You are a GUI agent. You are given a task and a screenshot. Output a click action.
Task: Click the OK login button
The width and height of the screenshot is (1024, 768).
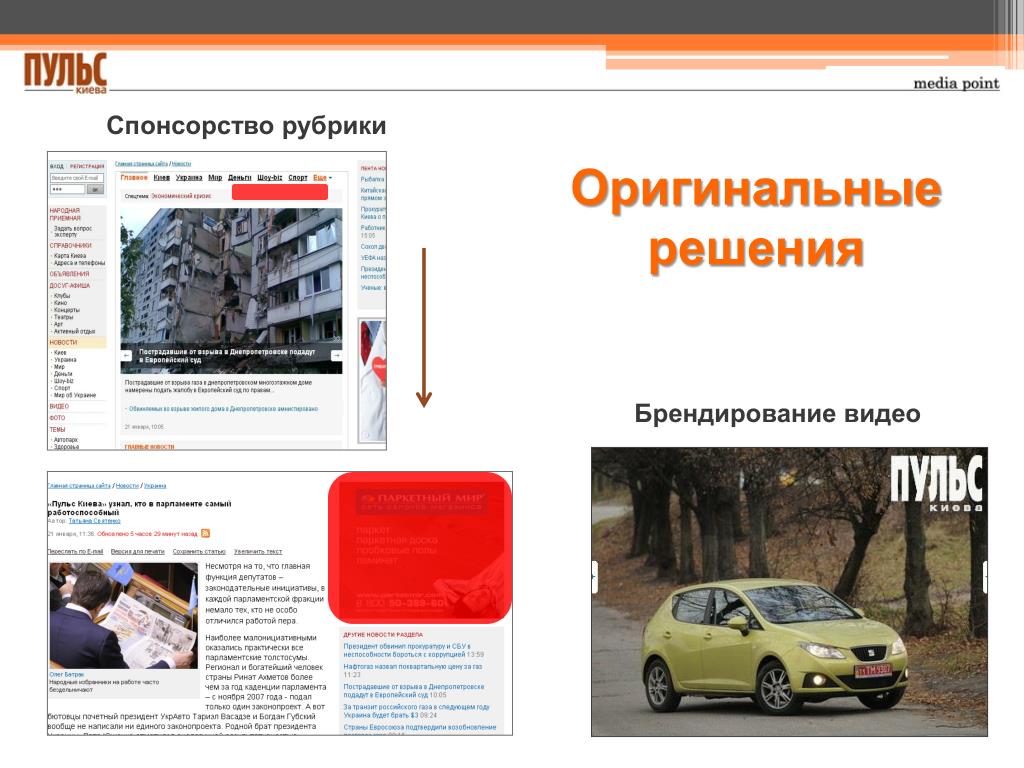(x=95, y=189)
